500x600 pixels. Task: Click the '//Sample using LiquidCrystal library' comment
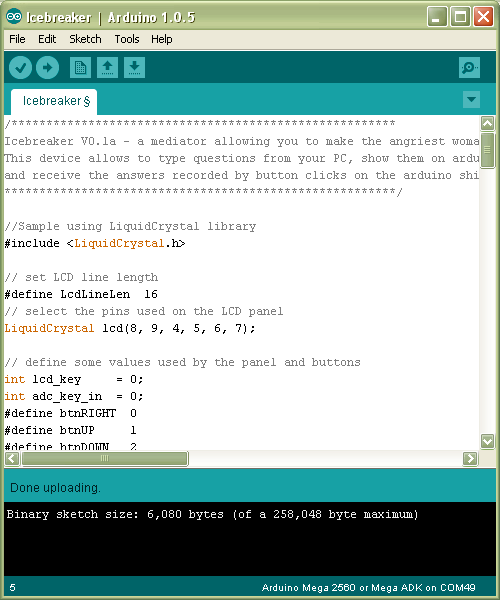130,226
